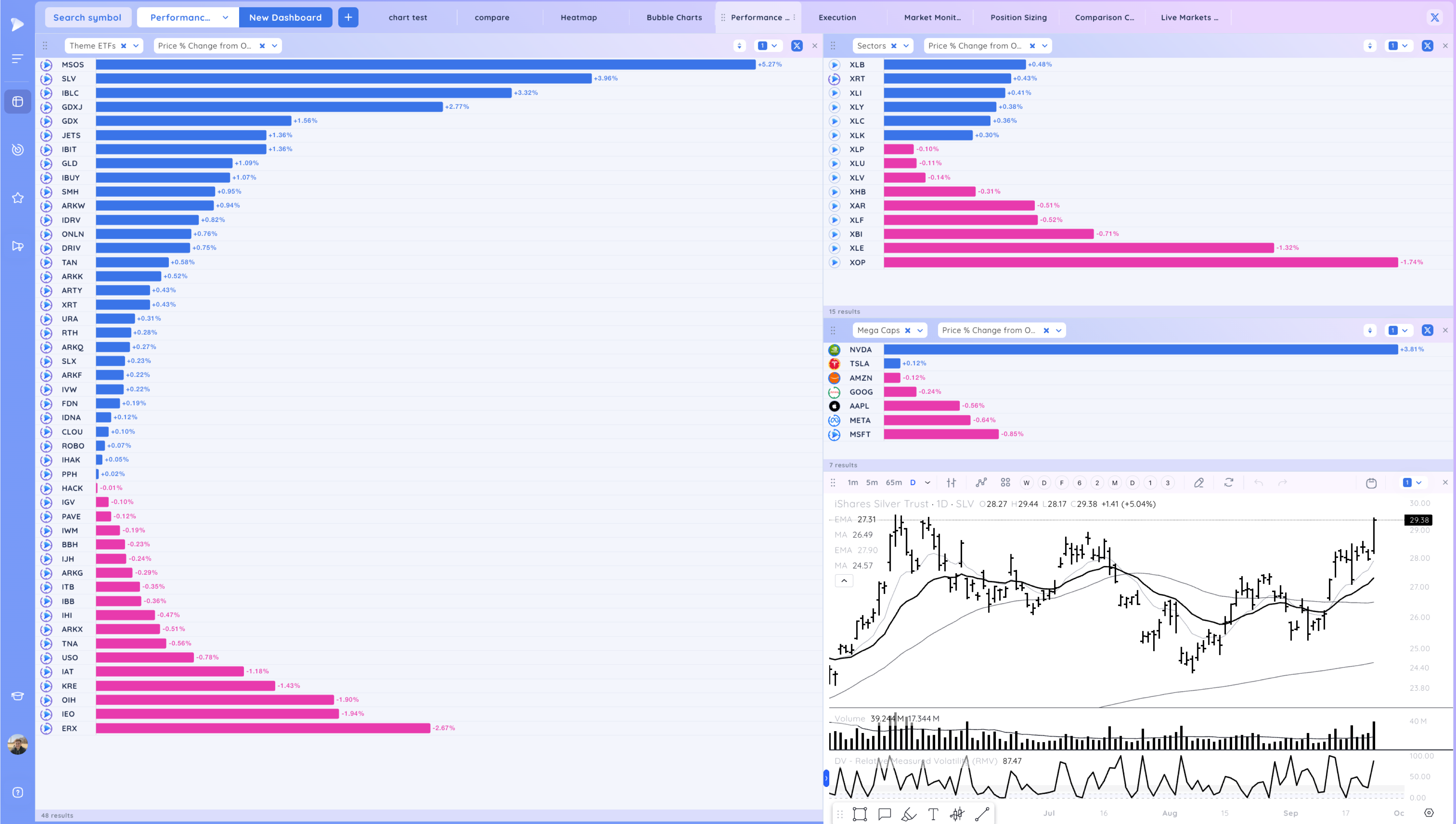Pick the trend line drawing tool
Viewport: 1456px width, 824px height.
982,814
